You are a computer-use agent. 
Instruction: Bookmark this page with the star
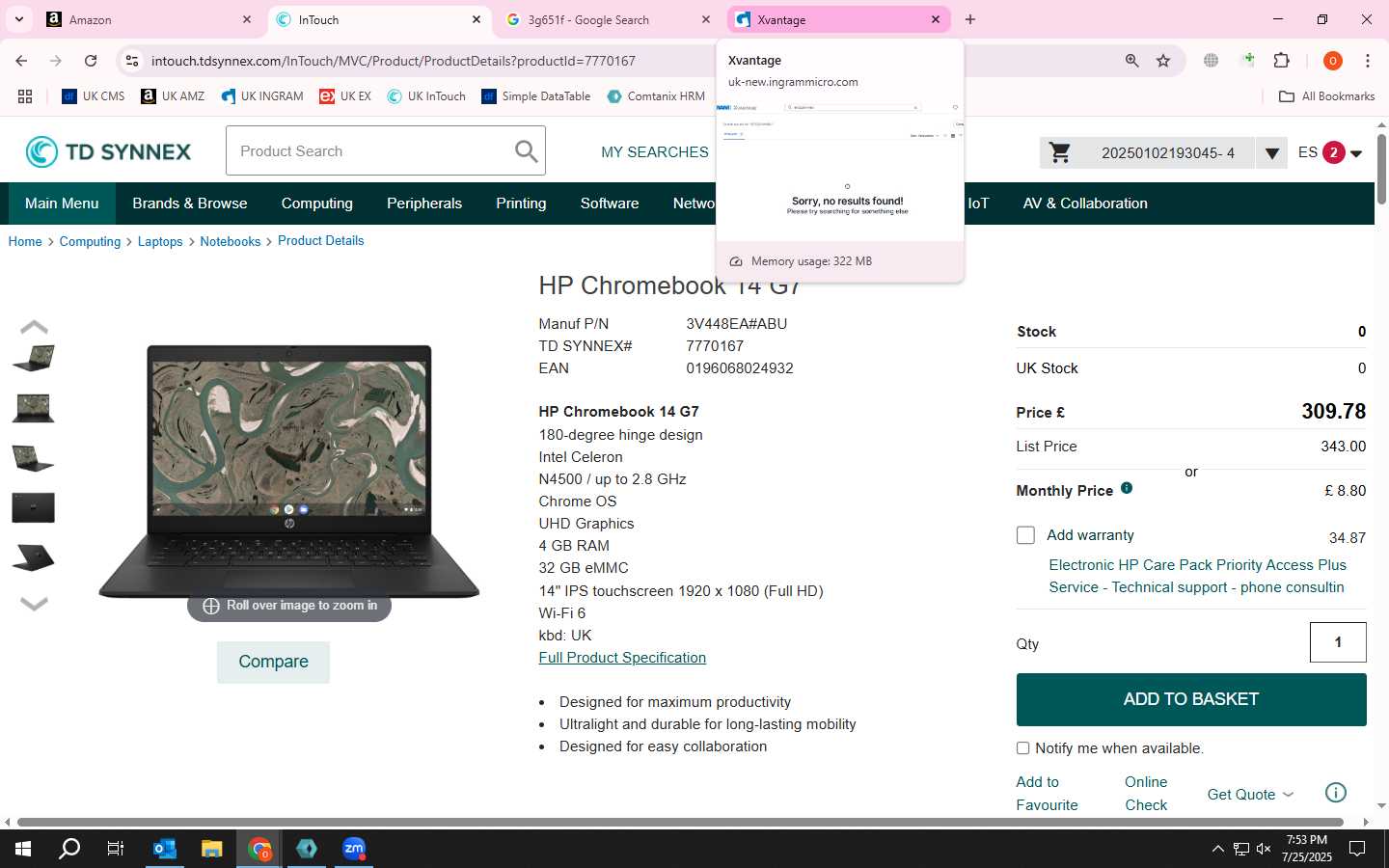[x=1163, y=61]
